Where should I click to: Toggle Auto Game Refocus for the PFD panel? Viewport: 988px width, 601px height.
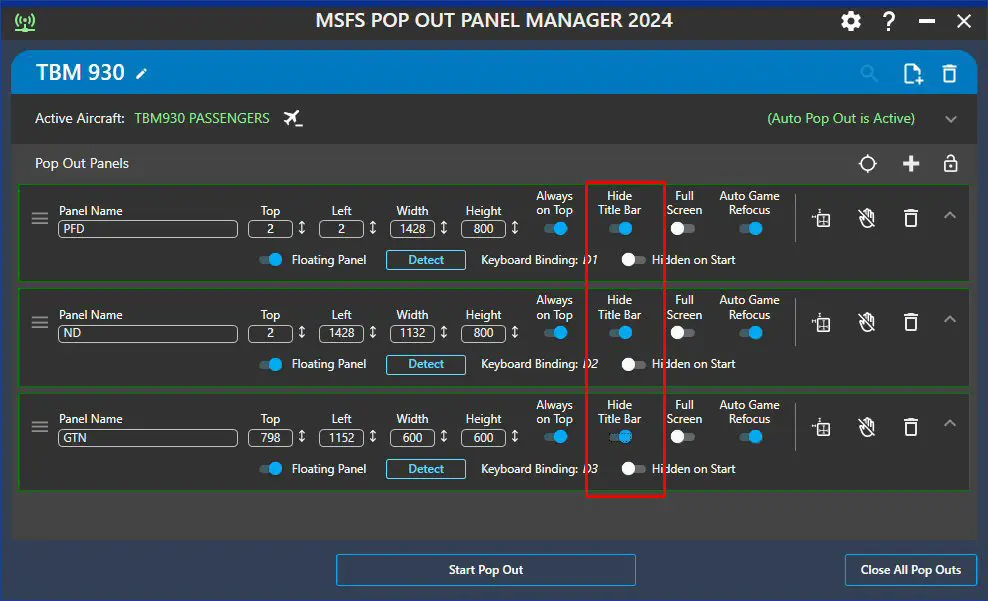point(751,229)
